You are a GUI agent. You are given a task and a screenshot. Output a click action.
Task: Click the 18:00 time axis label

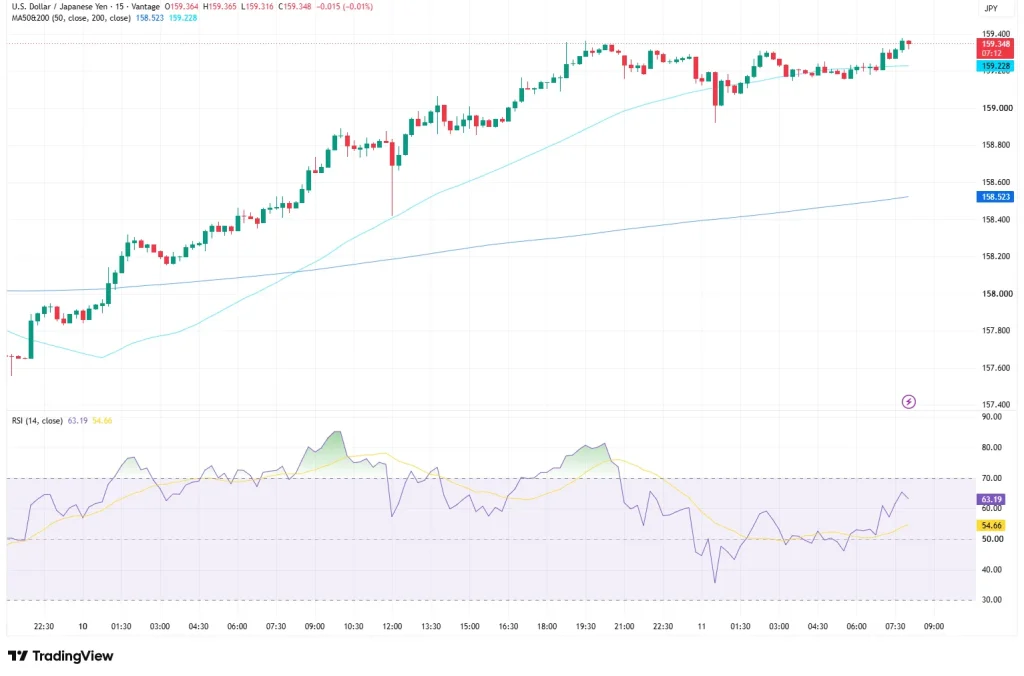[x=547, y=626]
